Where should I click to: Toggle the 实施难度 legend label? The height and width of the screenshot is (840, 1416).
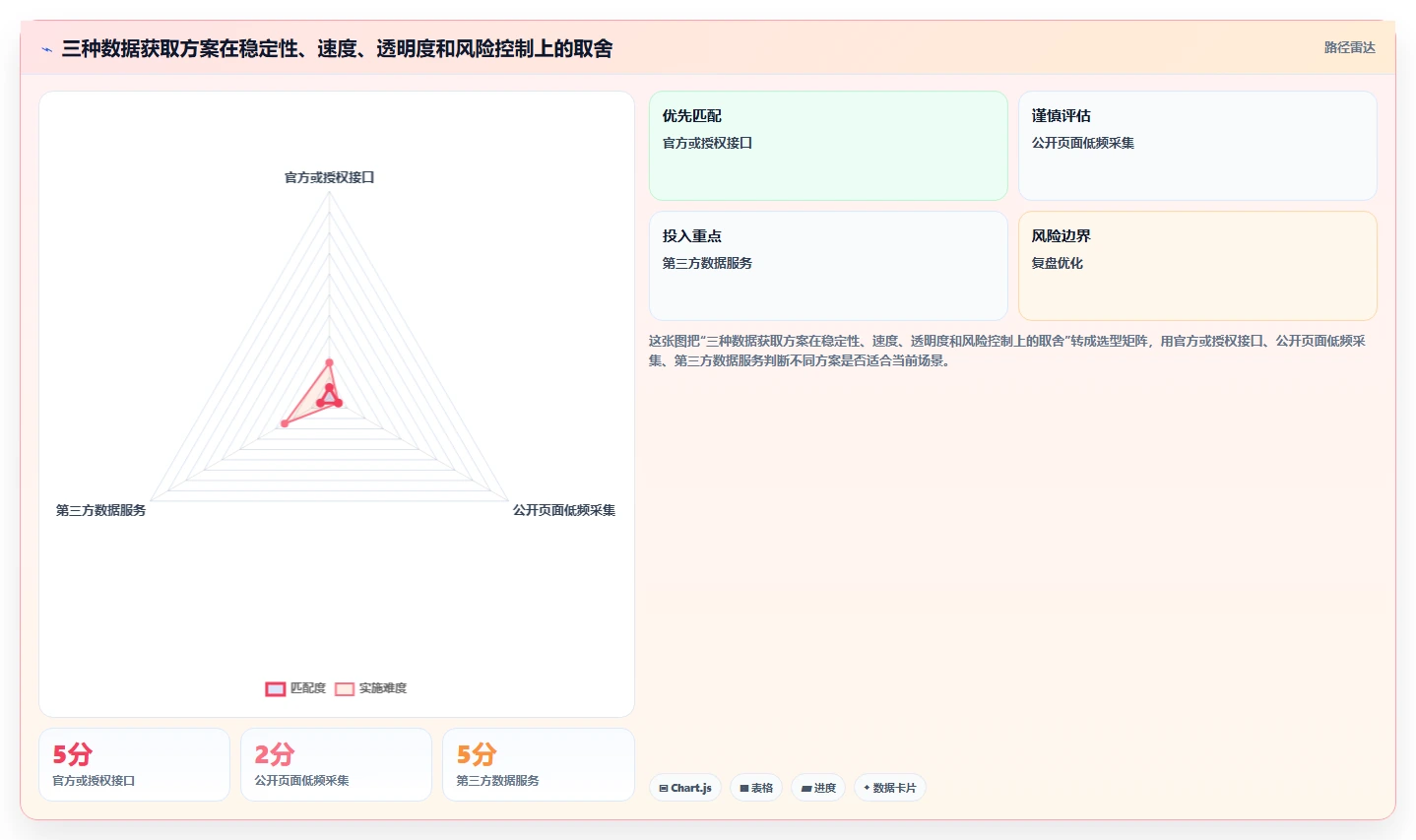pyautogui.click(x=383, y=688)
